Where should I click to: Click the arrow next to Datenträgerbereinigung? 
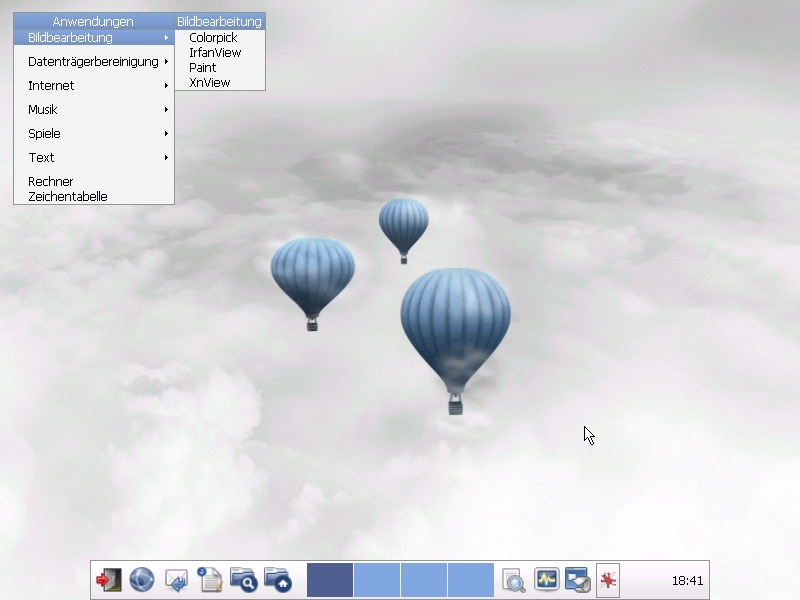click(x=166, y=62)
